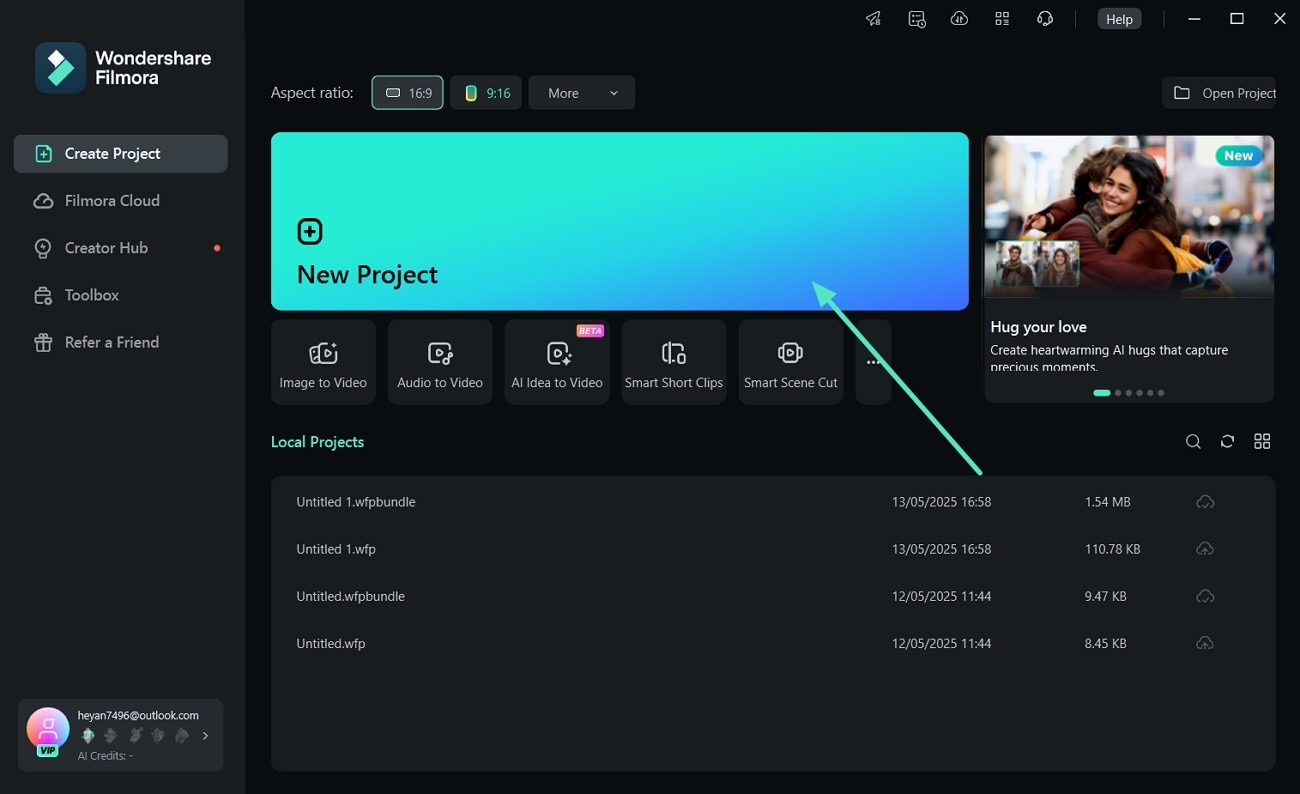Expand account details chevron
The height and width of the screenshot is (794, 1300).
click(x=205, y=736)
